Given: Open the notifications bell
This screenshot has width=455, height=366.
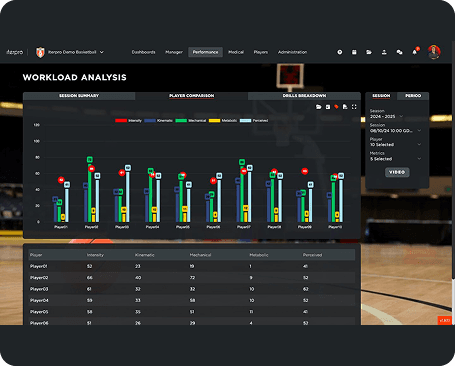Looking at the screenshot, I should [x=415, y=52].
